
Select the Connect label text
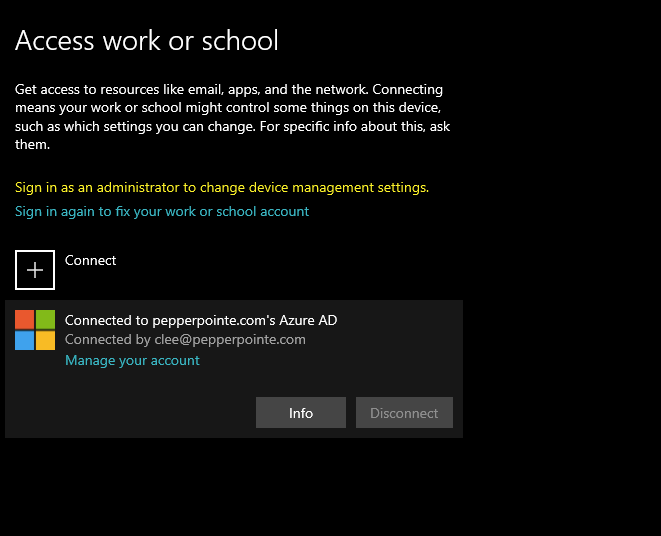click(x=90, y=260)
